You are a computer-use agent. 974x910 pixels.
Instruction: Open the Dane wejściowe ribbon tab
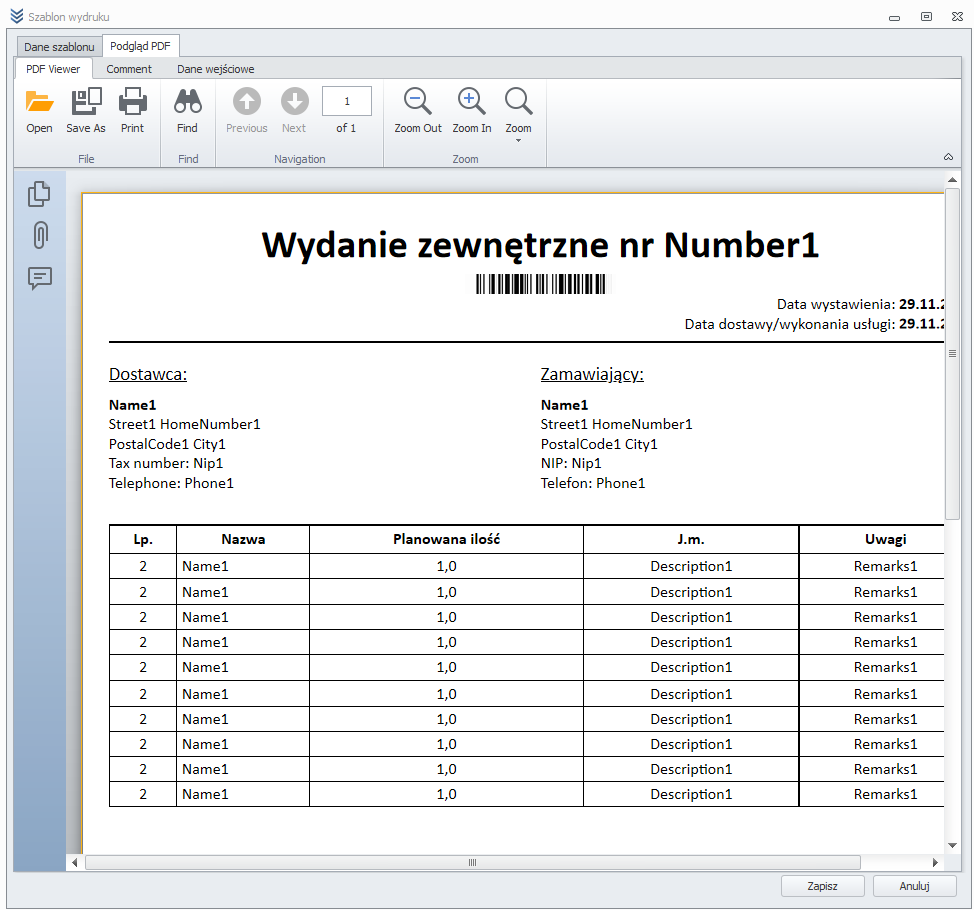pyautogui.click(x=216, y=69)
